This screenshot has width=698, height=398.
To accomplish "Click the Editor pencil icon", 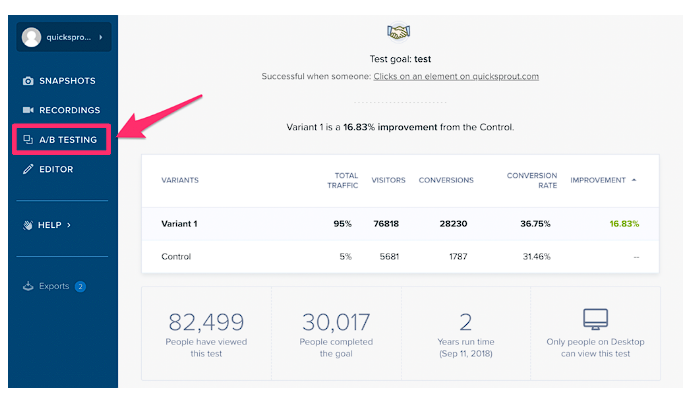I will tap(28, 169).
